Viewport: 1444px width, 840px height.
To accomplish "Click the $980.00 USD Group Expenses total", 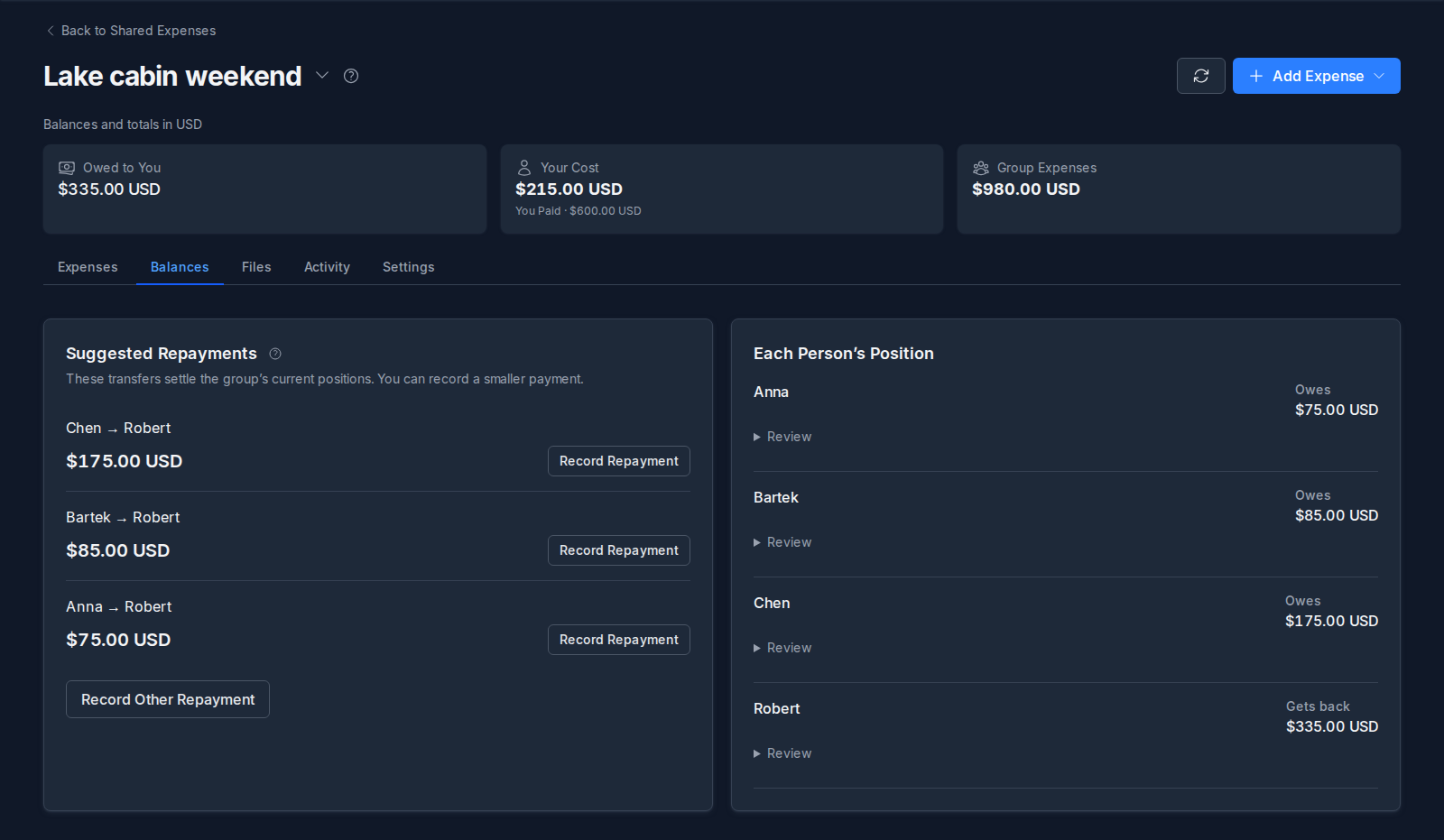I will pyautogui.click(x=1026, y=189).
